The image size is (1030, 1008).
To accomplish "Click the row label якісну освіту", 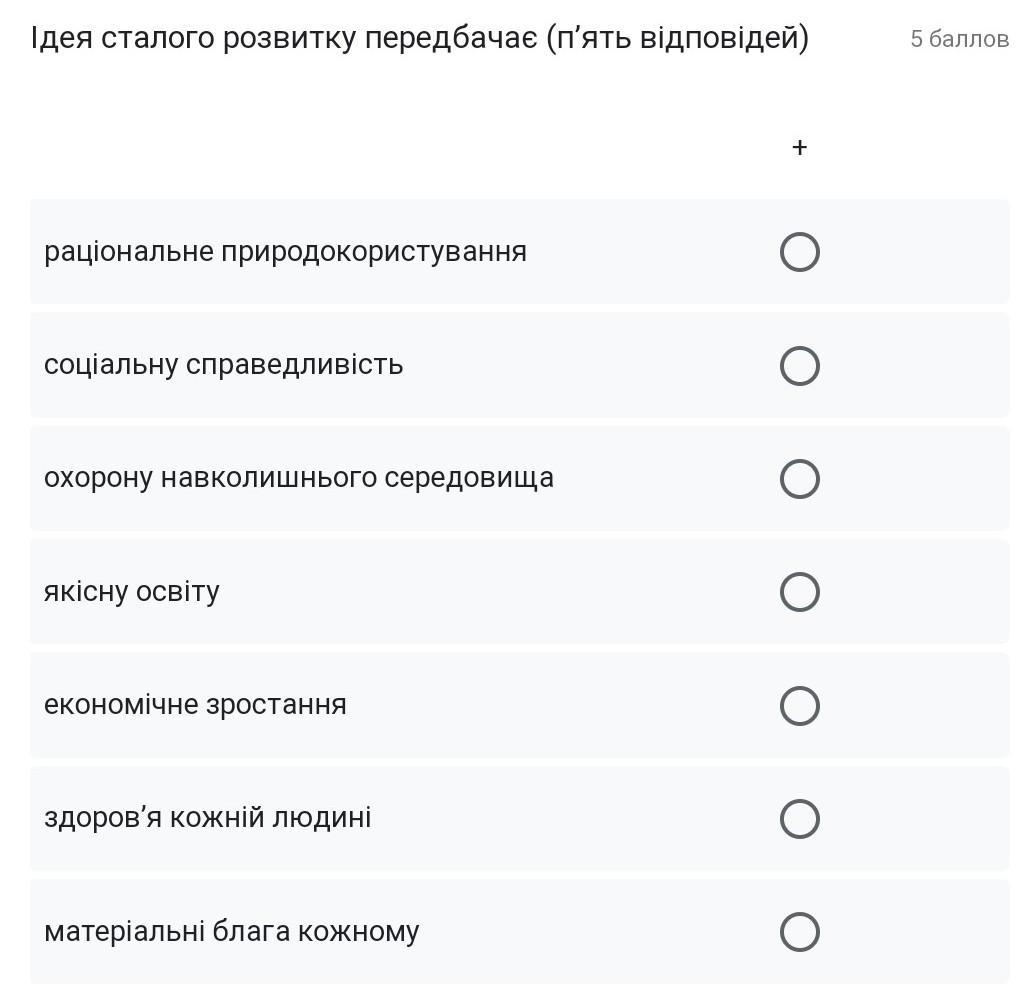I will (x=131, y=592).
